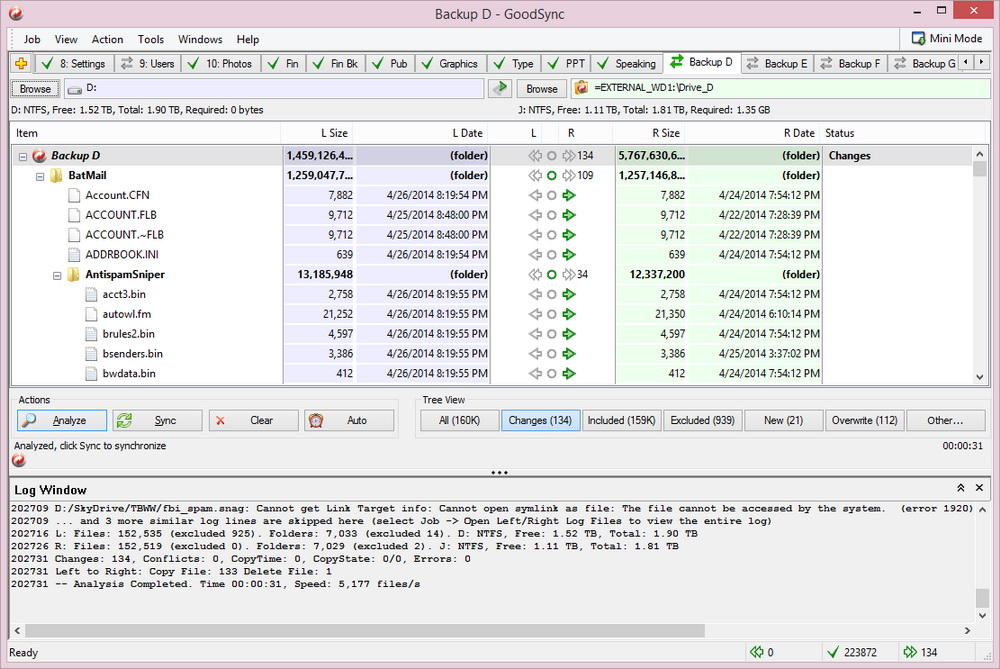Click the Sync button
The width and height of the screenshot is (1000, 669).
pos(157,420)
